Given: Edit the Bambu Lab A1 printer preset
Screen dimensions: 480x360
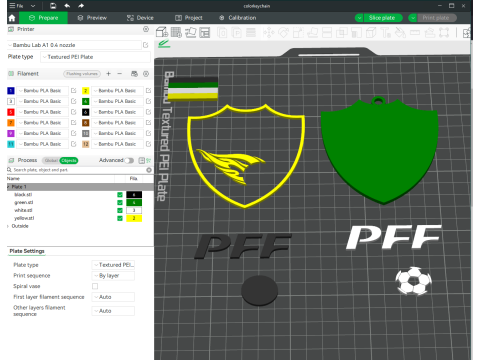Looking at the screenshot, I should point(146,45).
